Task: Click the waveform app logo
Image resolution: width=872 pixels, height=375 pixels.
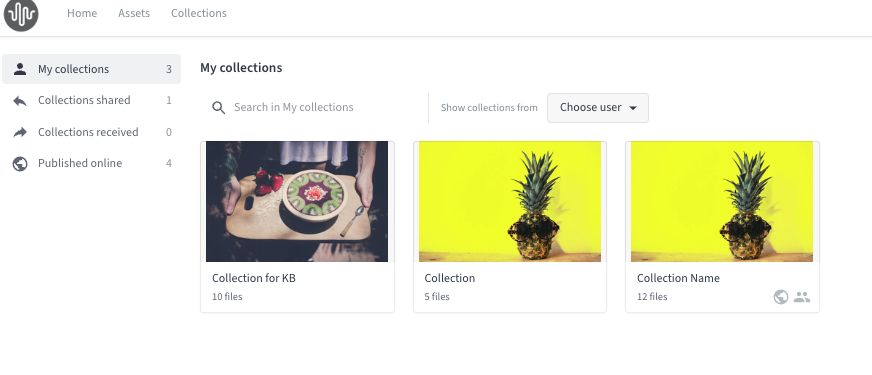Action: point(21,14)
